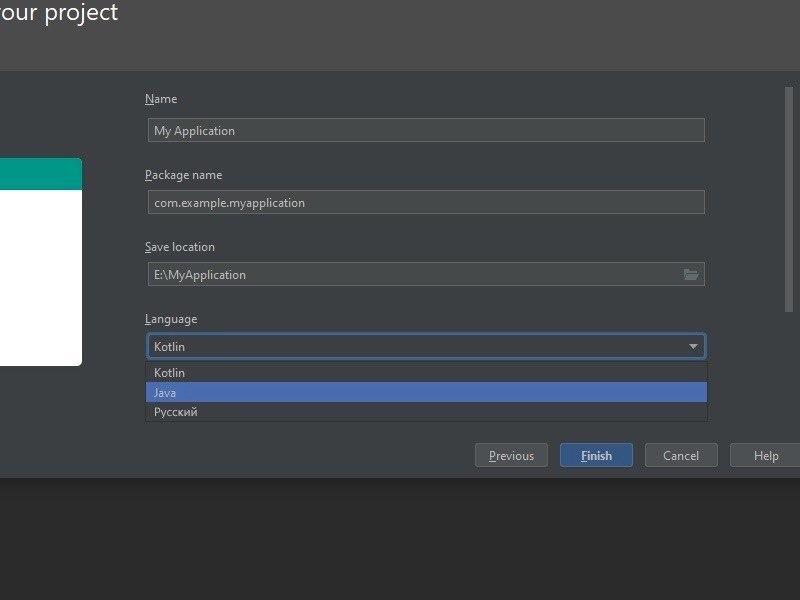Viewport: 800px width, 600px height.
Task: Focus the Name field containing My Application
Action: [x=425, y=130]
